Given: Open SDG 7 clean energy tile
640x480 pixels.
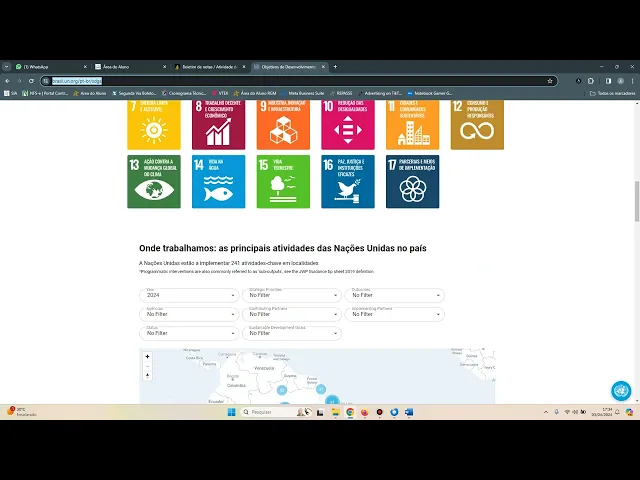Looking at the screenshot, I should point(154,125).
